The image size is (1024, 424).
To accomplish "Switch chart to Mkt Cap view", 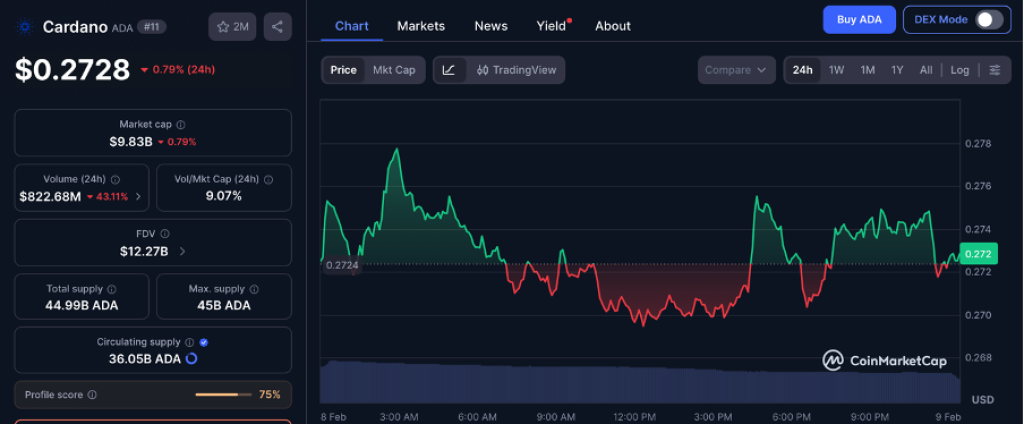I will (394, 70).
